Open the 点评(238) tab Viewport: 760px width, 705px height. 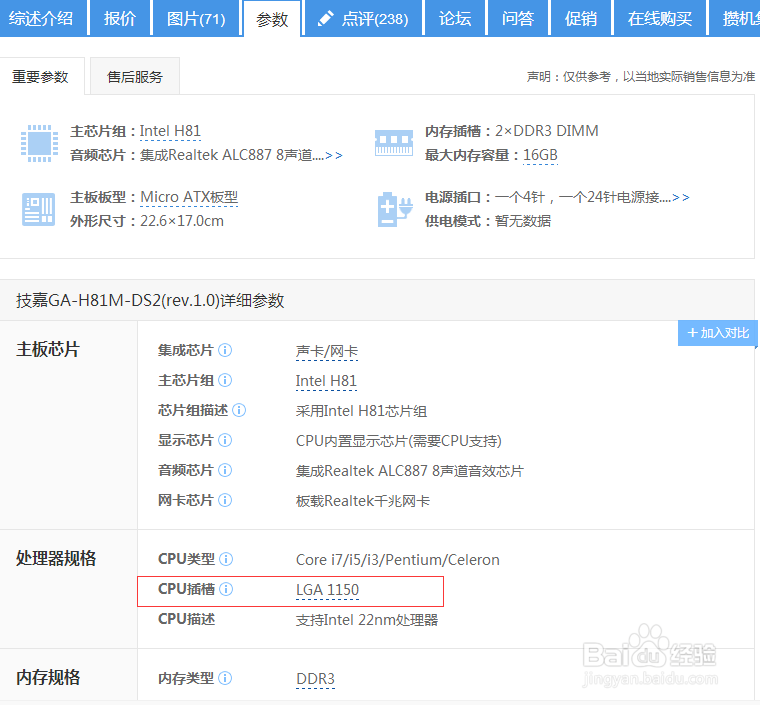(363, 18)
